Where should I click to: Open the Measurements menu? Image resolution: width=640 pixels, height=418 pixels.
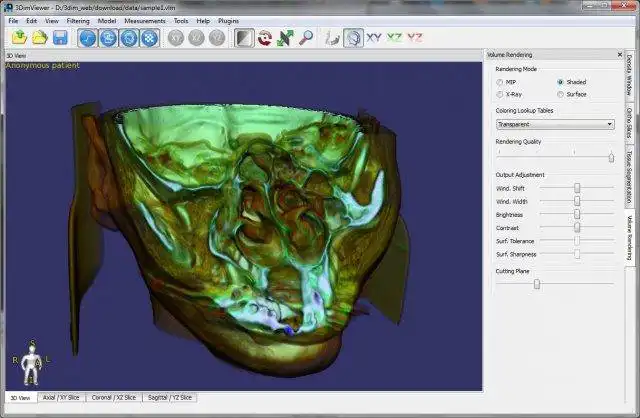(x=145, y=21)
